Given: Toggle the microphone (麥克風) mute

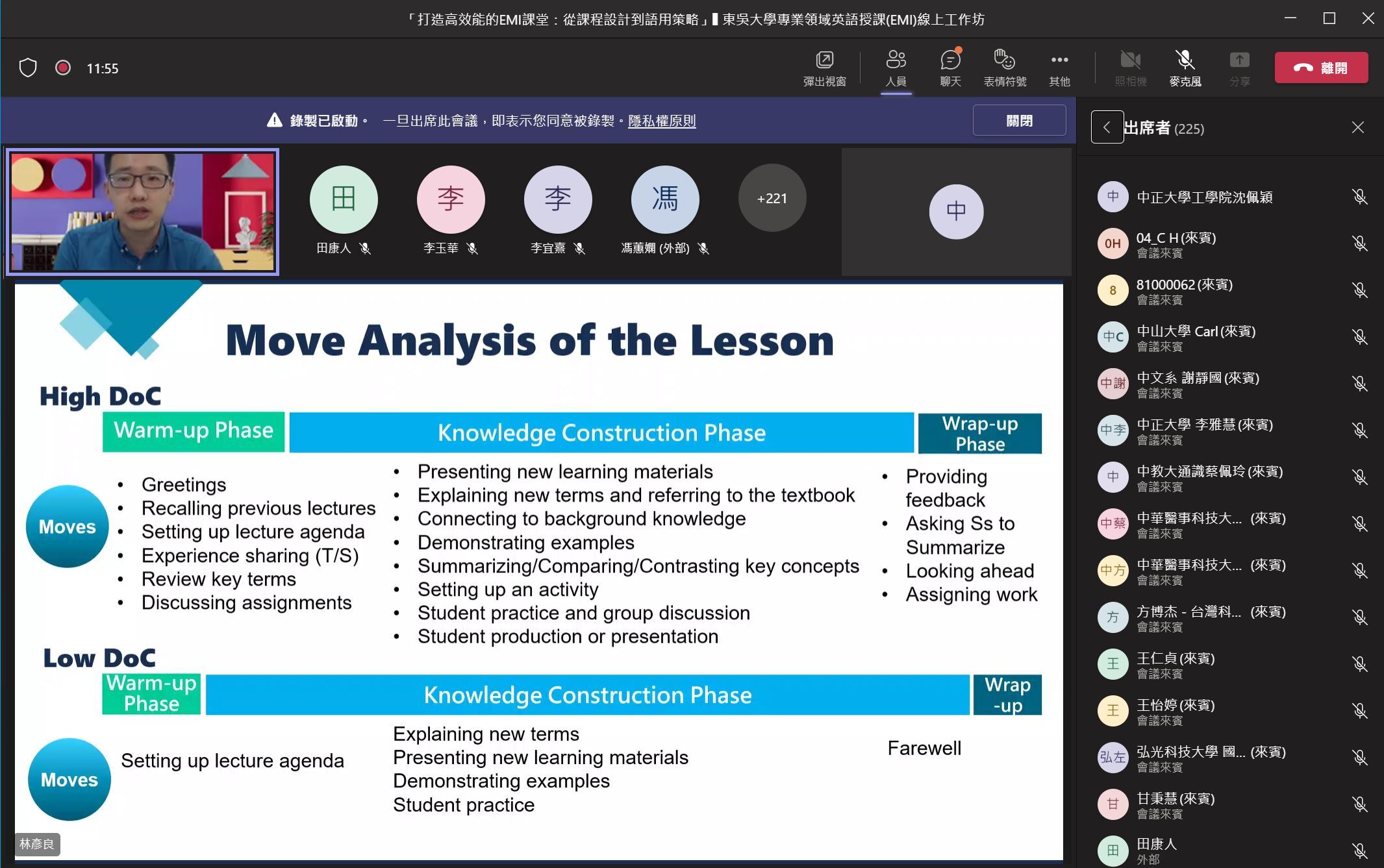Looking at the screenshot, I should pos(1185,68).
